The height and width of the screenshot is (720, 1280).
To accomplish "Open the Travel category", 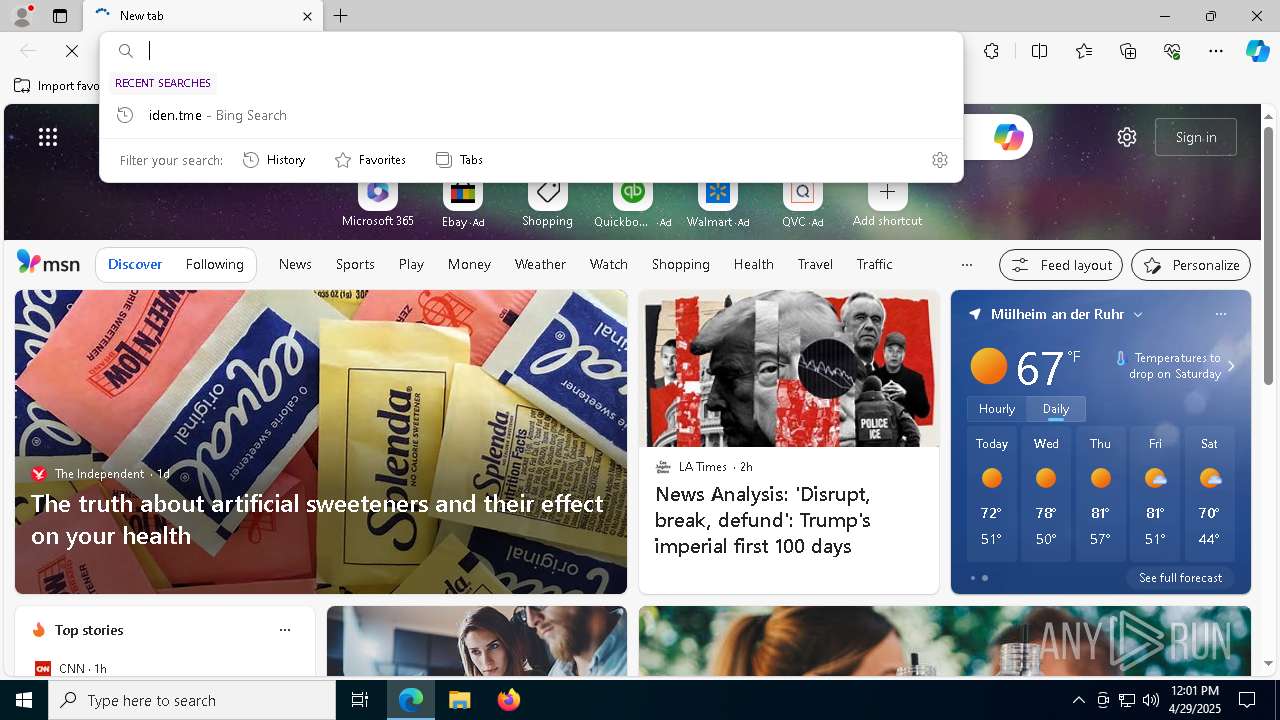I will [x=815, y=265].
